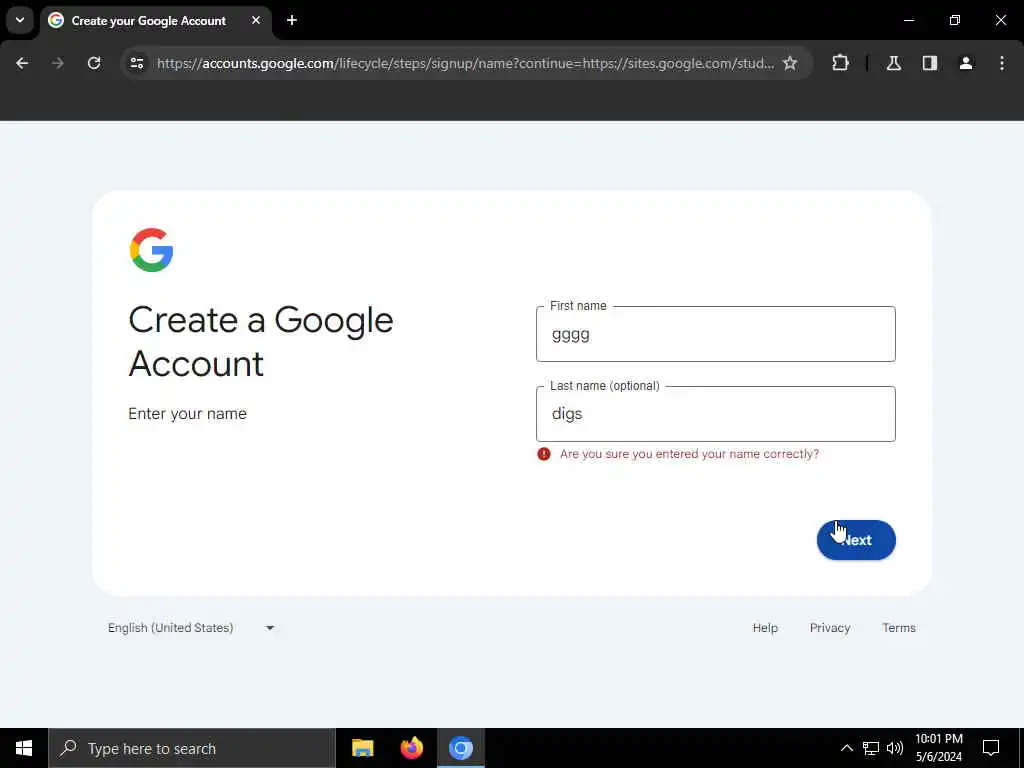The height and width of the screenshot is (768, 1024).
Task: Open the Help link
Action: click(765, 628)
